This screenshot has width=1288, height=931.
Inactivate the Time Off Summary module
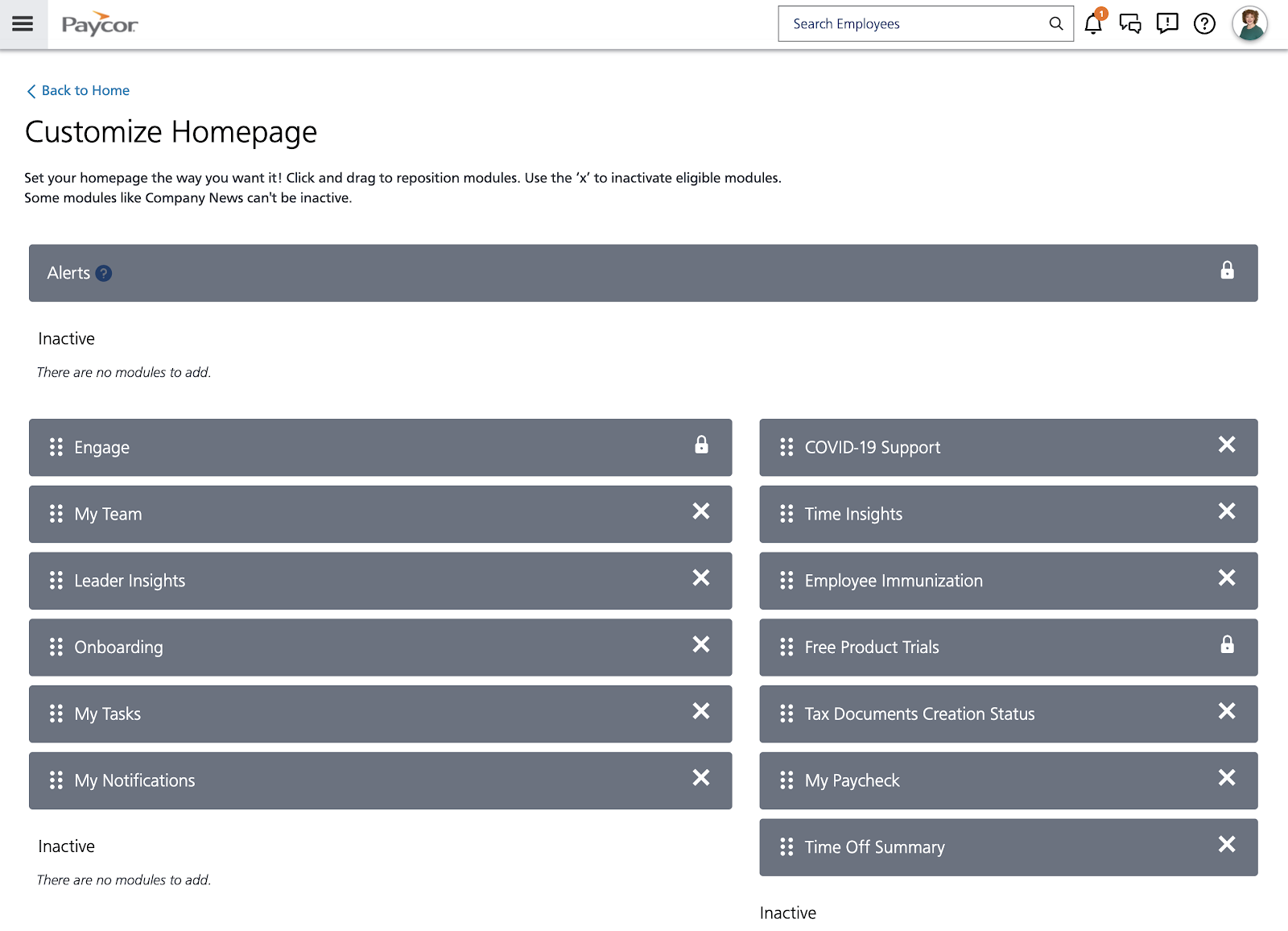1227,844
